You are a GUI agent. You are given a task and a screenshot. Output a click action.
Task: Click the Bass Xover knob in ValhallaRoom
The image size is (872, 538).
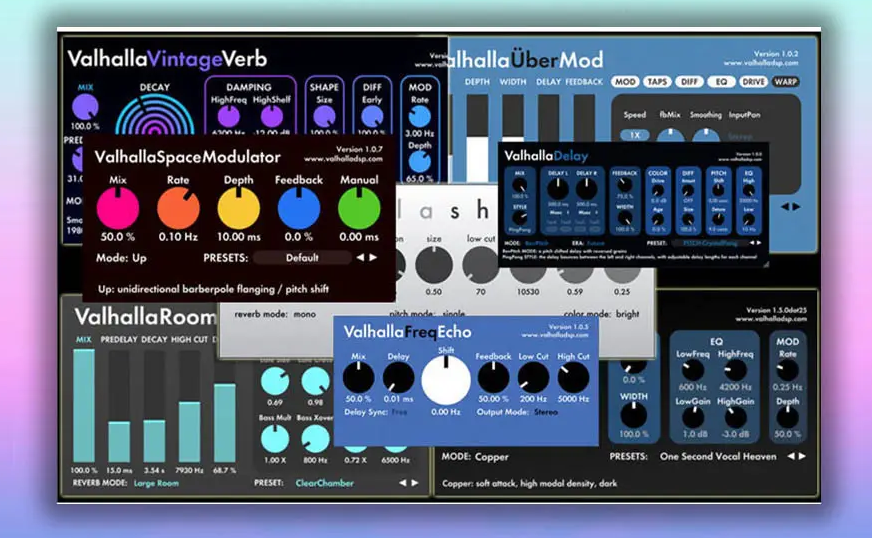click(315, 439)
